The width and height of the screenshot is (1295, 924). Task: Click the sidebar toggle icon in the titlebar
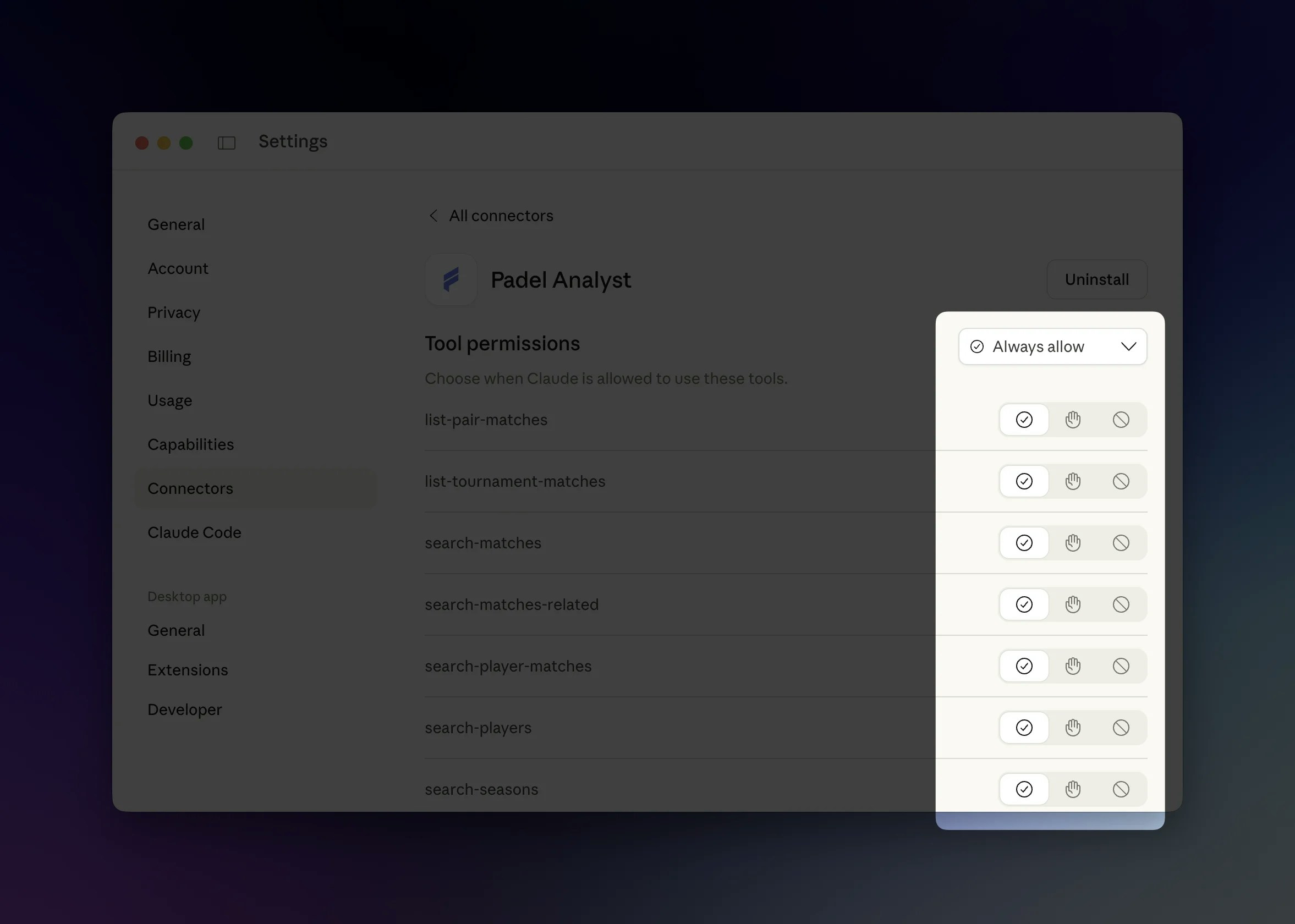click(x=226, y=143)
